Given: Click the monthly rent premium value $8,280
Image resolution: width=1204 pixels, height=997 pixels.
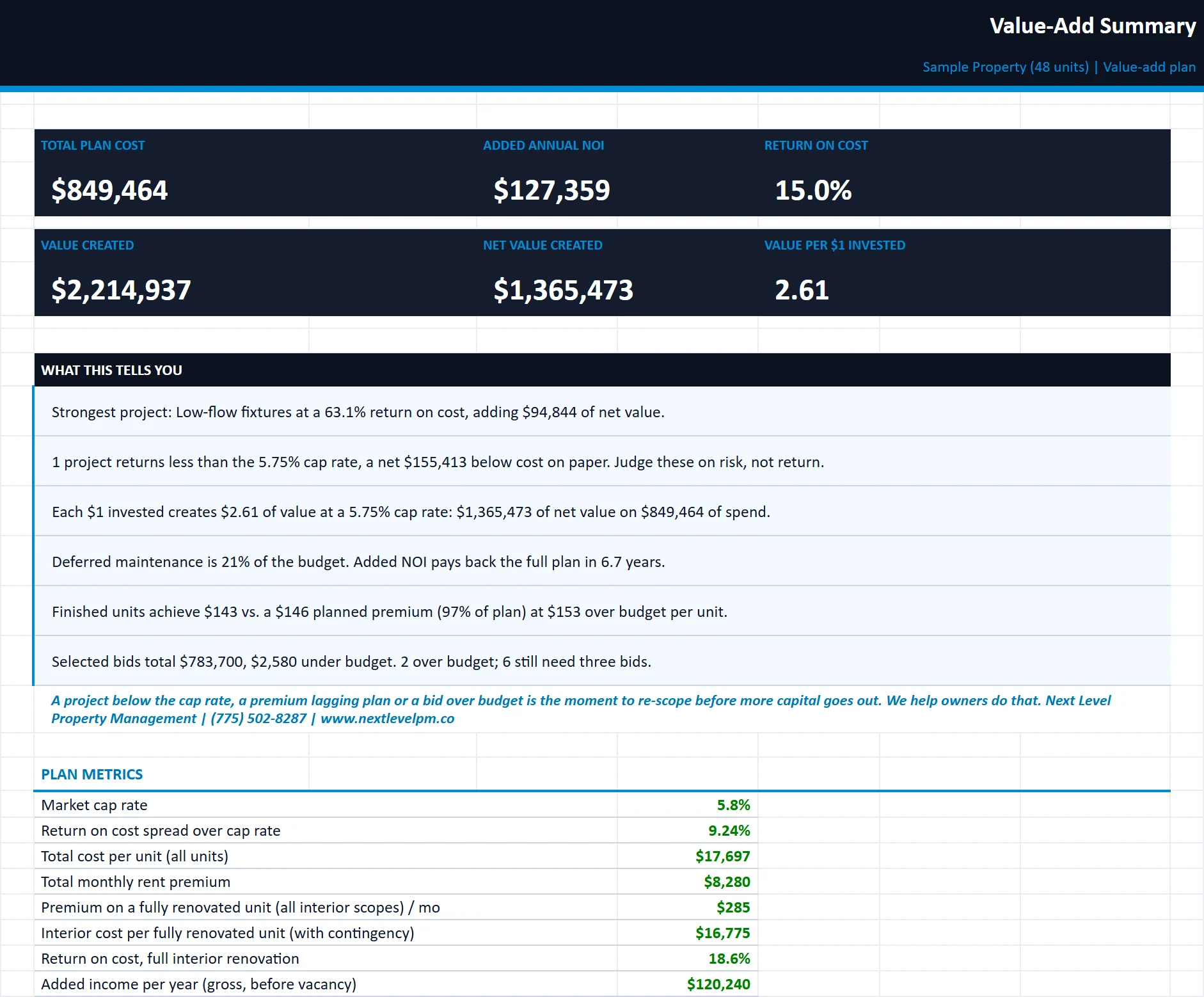Looking at the screenshot, I should [727, 882].
